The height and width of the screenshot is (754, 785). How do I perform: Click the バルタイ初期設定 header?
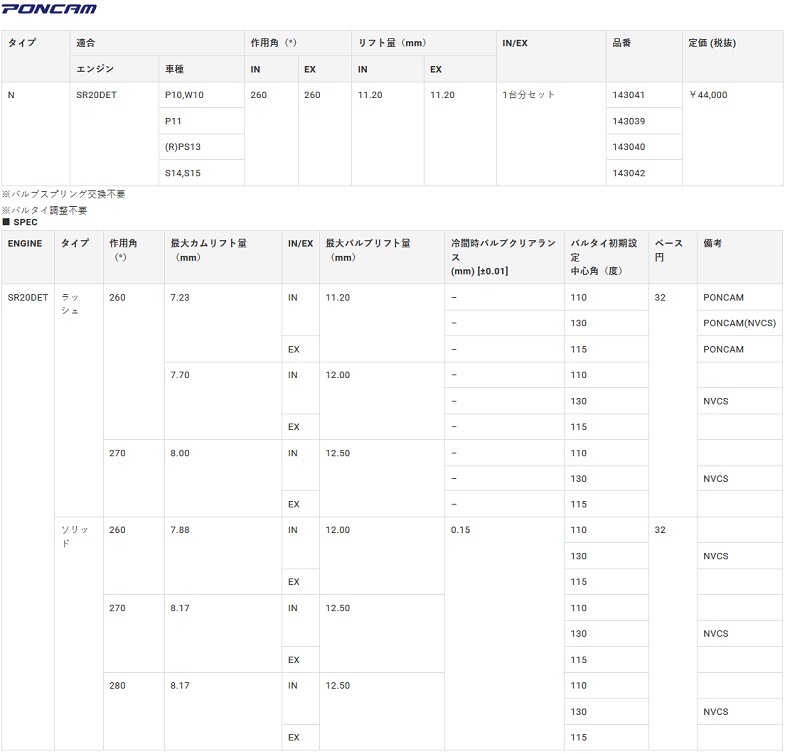pos(604,257)
